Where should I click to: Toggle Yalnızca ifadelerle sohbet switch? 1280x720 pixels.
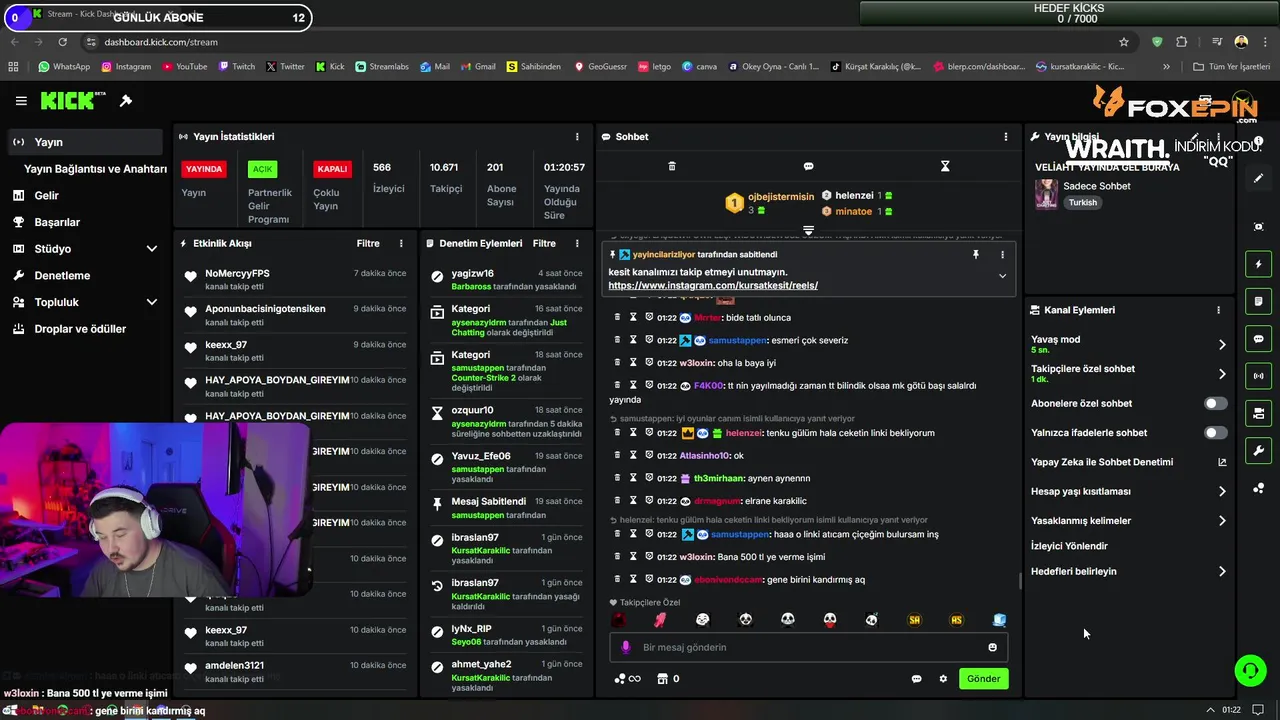(1215, 433)
